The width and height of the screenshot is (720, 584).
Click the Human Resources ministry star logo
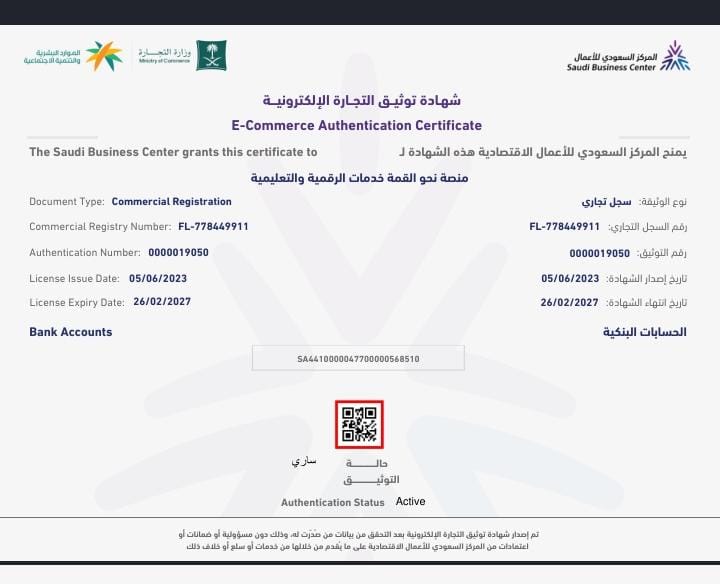click(104, 56)
